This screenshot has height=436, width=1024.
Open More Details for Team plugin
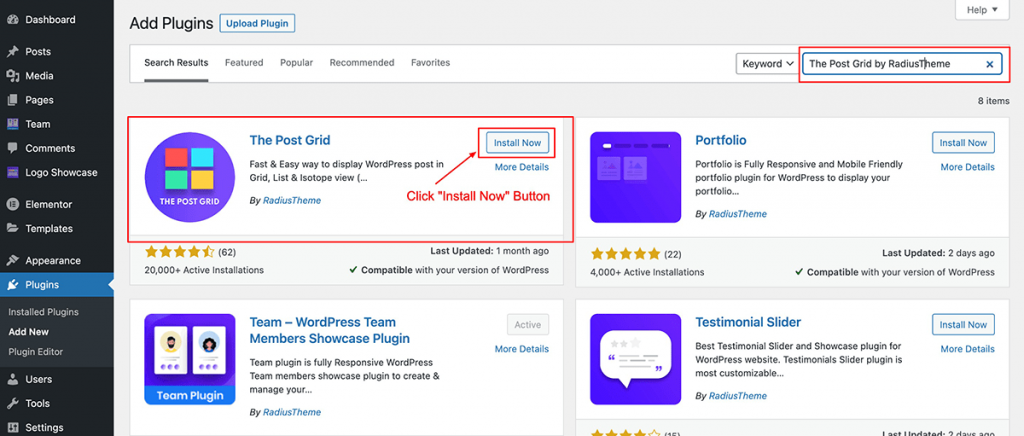[x=522, y=349]
